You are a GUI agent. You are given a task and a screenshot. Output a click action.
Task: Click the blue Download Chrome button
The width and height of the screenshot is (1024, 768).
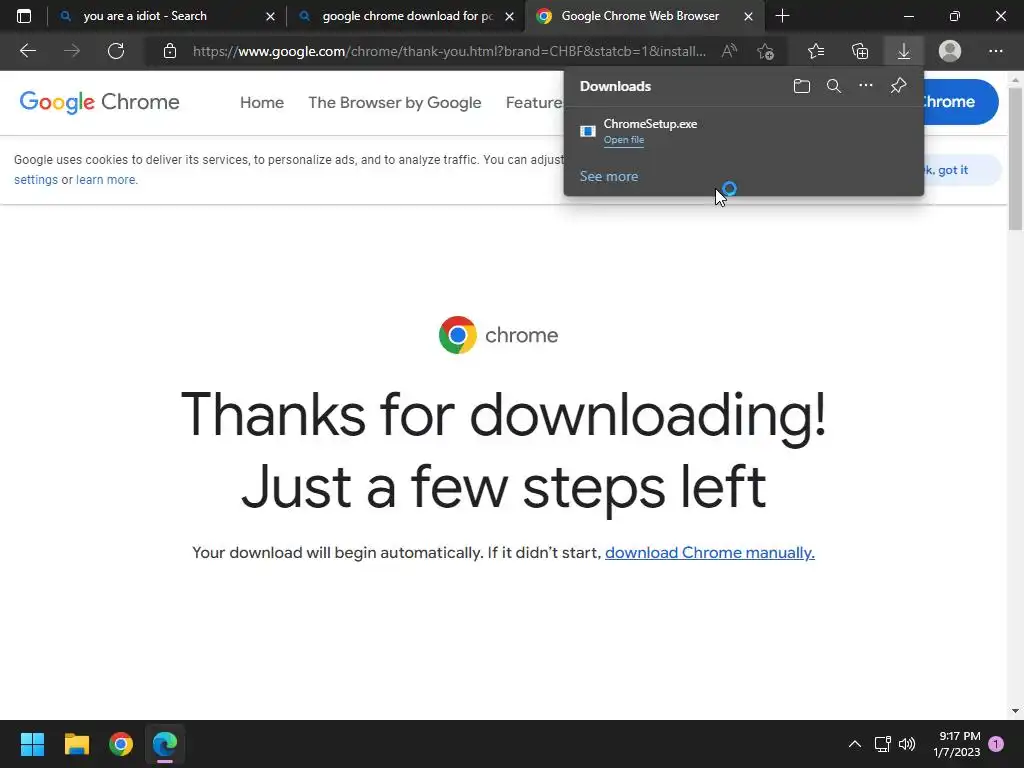pyautogui.click(x=960, y=102)
